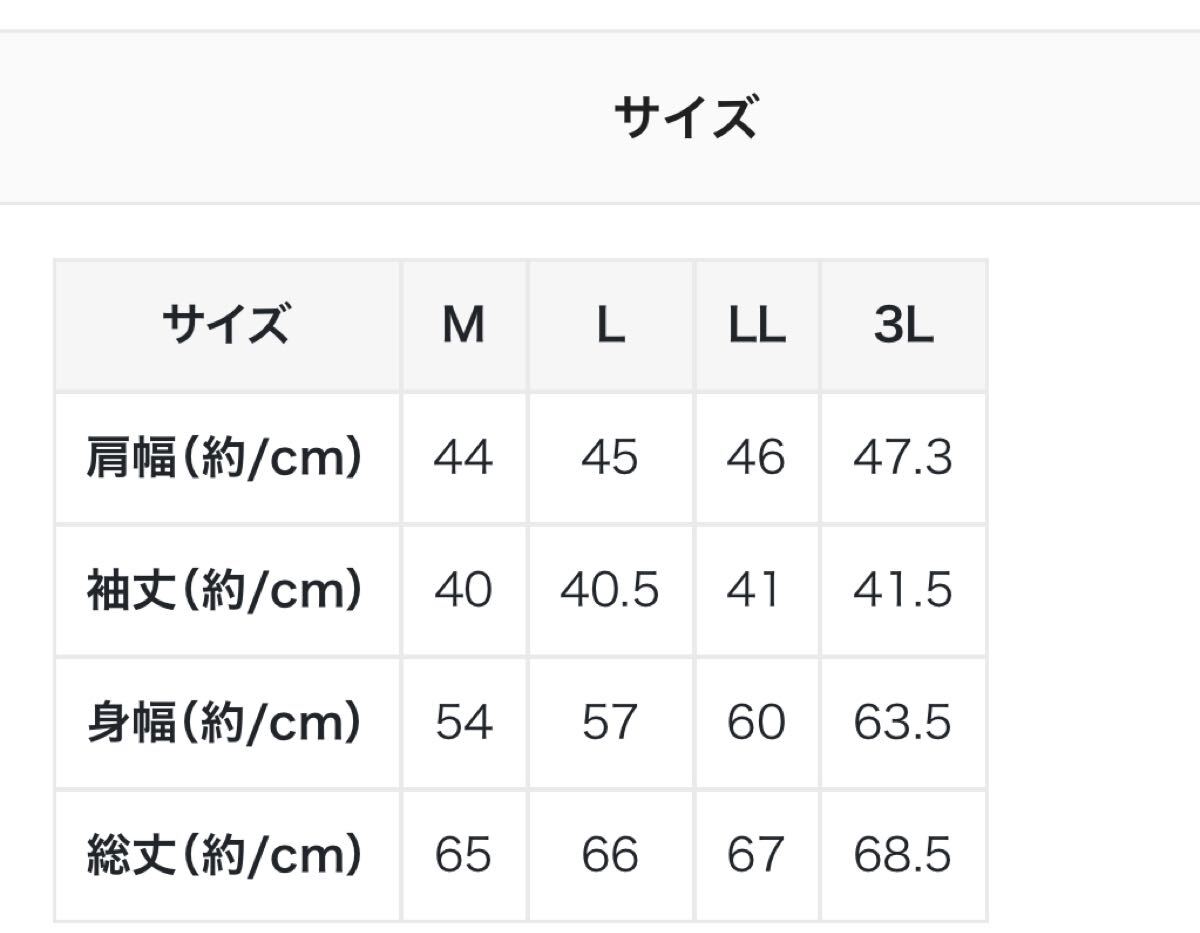Click the LL sleeve length value 41
1200x933 pixels.
point(754,590)
